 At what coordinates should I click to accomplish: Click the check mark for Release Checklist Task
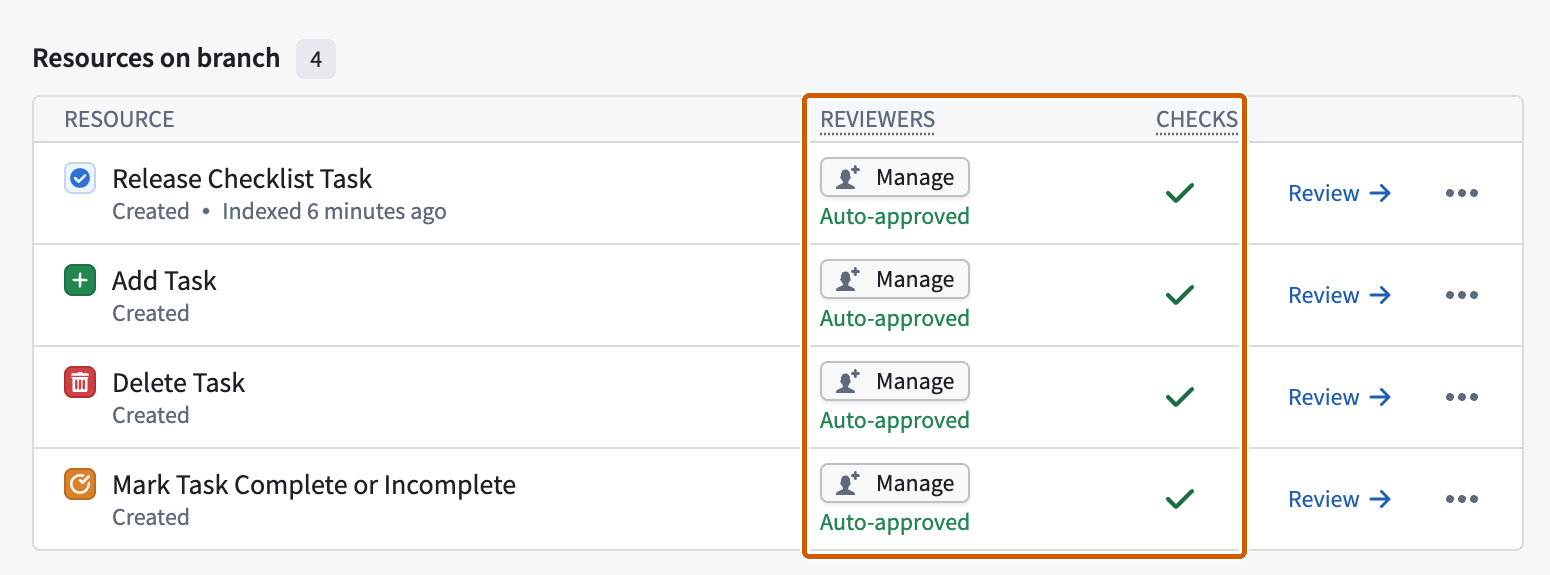1180,193
